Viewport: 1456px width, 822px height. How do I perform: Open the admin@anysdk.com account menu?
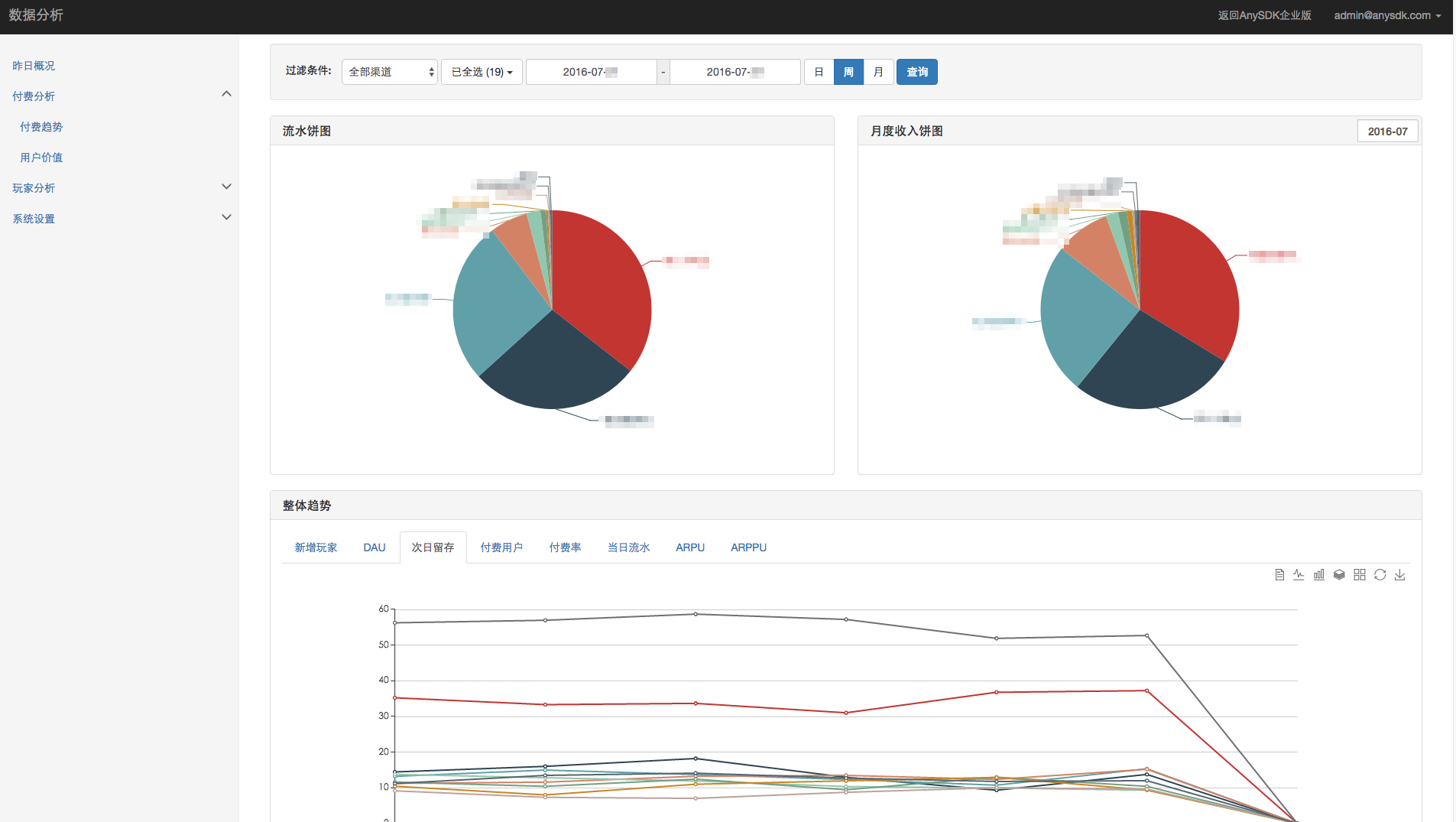click(1387, 15)
